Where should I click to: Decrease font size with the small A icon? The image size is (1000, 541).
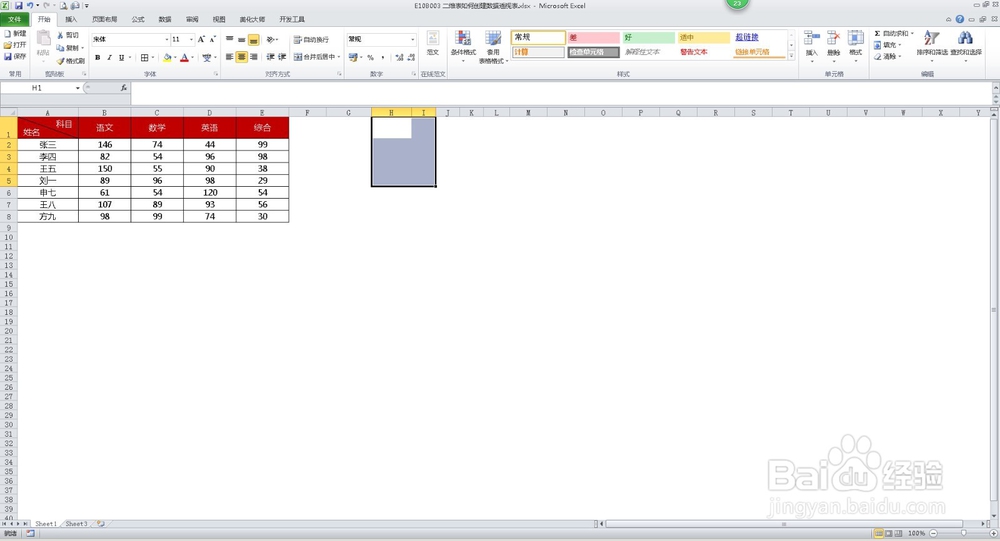(x=213, y=40)
